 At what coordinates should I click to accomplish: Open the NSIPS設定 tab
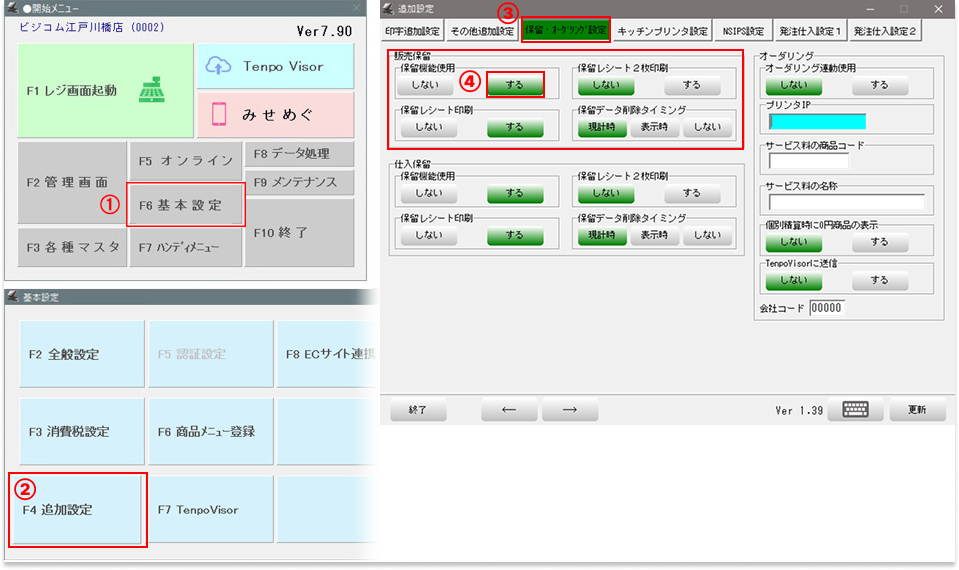tap(743, 31)
